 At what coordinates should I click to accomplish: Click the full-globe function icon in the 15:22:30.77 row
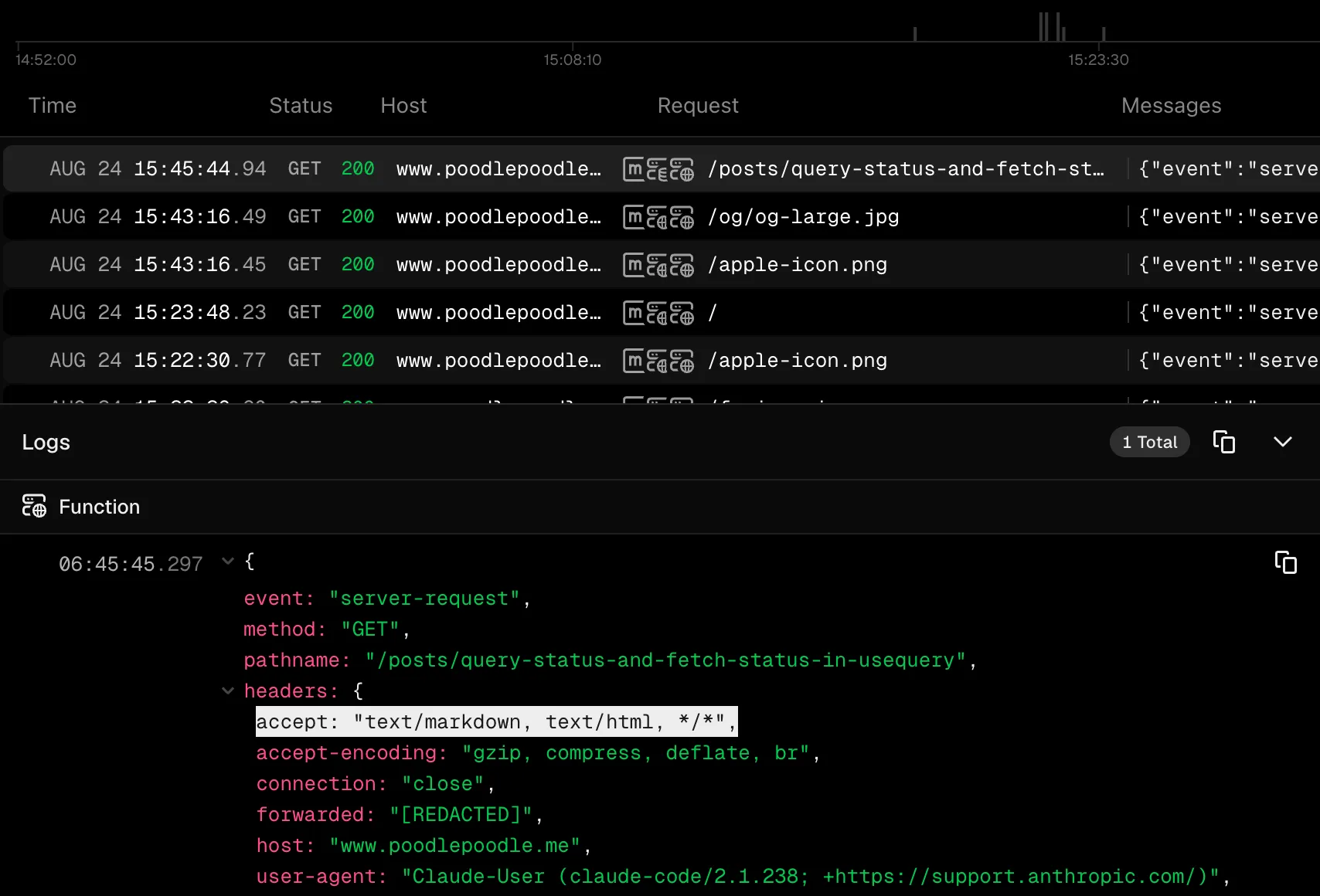[682, 361]
